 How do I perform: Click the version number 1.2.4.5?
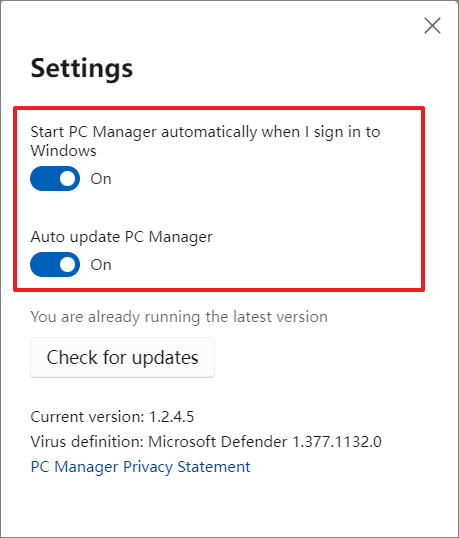(172, 417)
